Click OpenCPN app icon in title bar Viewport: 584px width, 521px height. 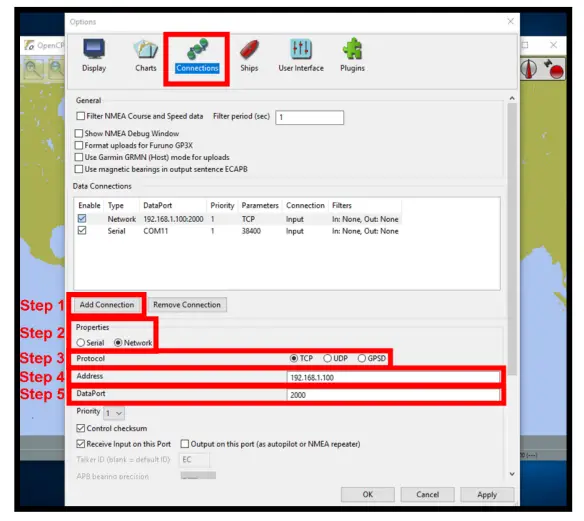click(29, 45)
